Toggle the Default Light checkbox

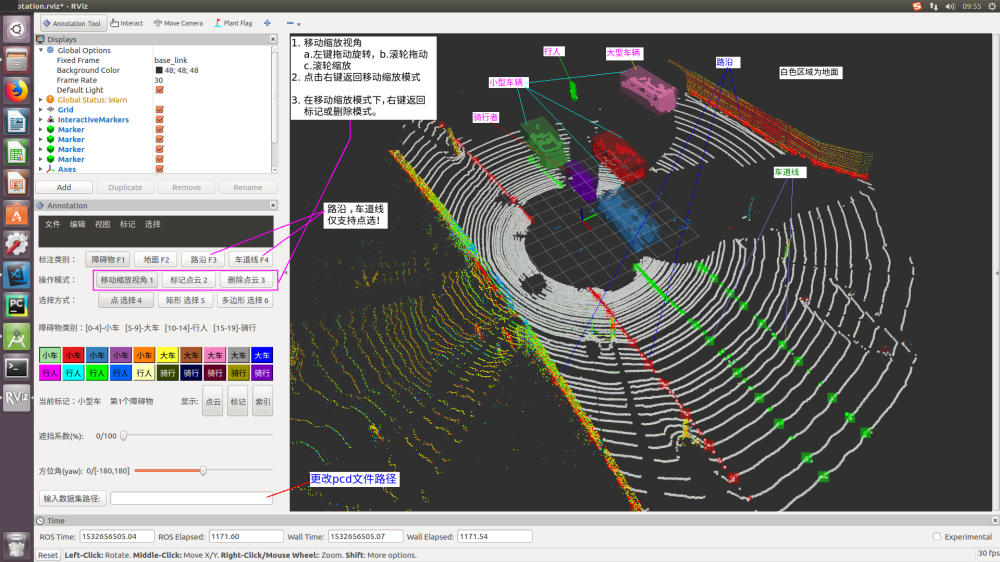pos(159,90)
